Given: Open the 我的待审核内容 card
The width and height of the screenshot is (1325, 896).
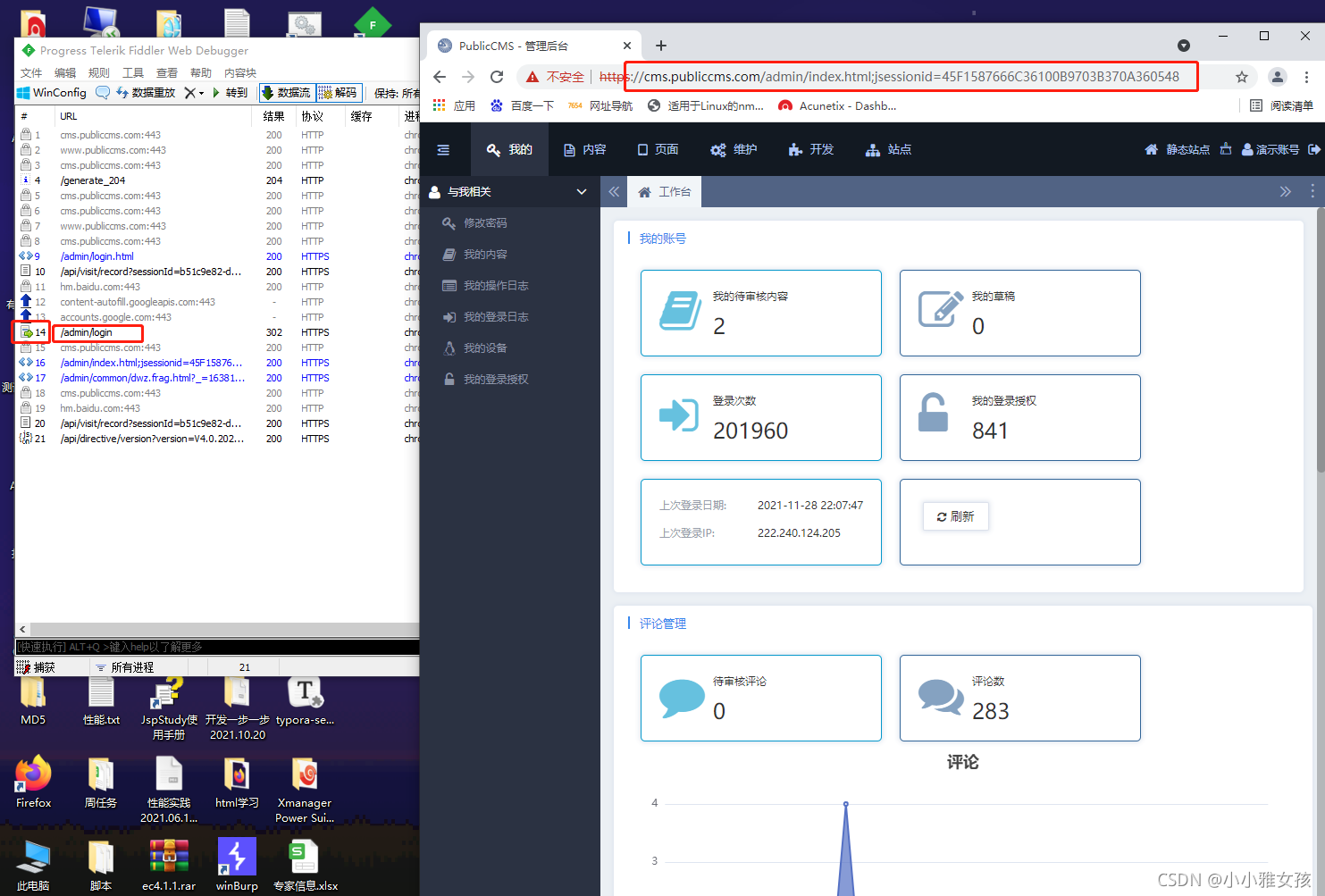Looking at the screenshot, I should (x=761, y=313).
